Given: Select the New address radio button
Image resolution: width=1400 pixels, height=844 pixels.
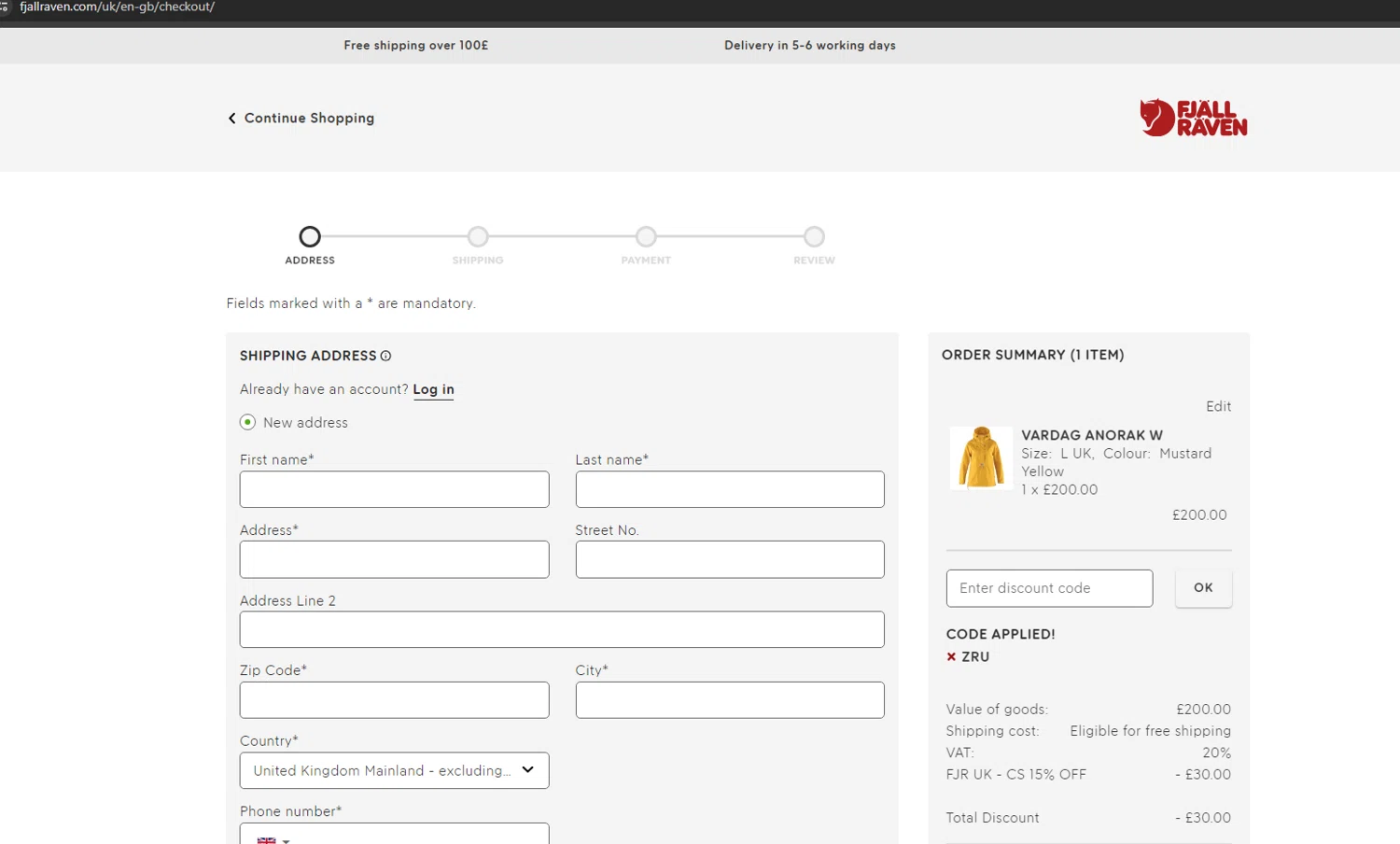Looking at the screenshot, I should (x=247, y=422).
